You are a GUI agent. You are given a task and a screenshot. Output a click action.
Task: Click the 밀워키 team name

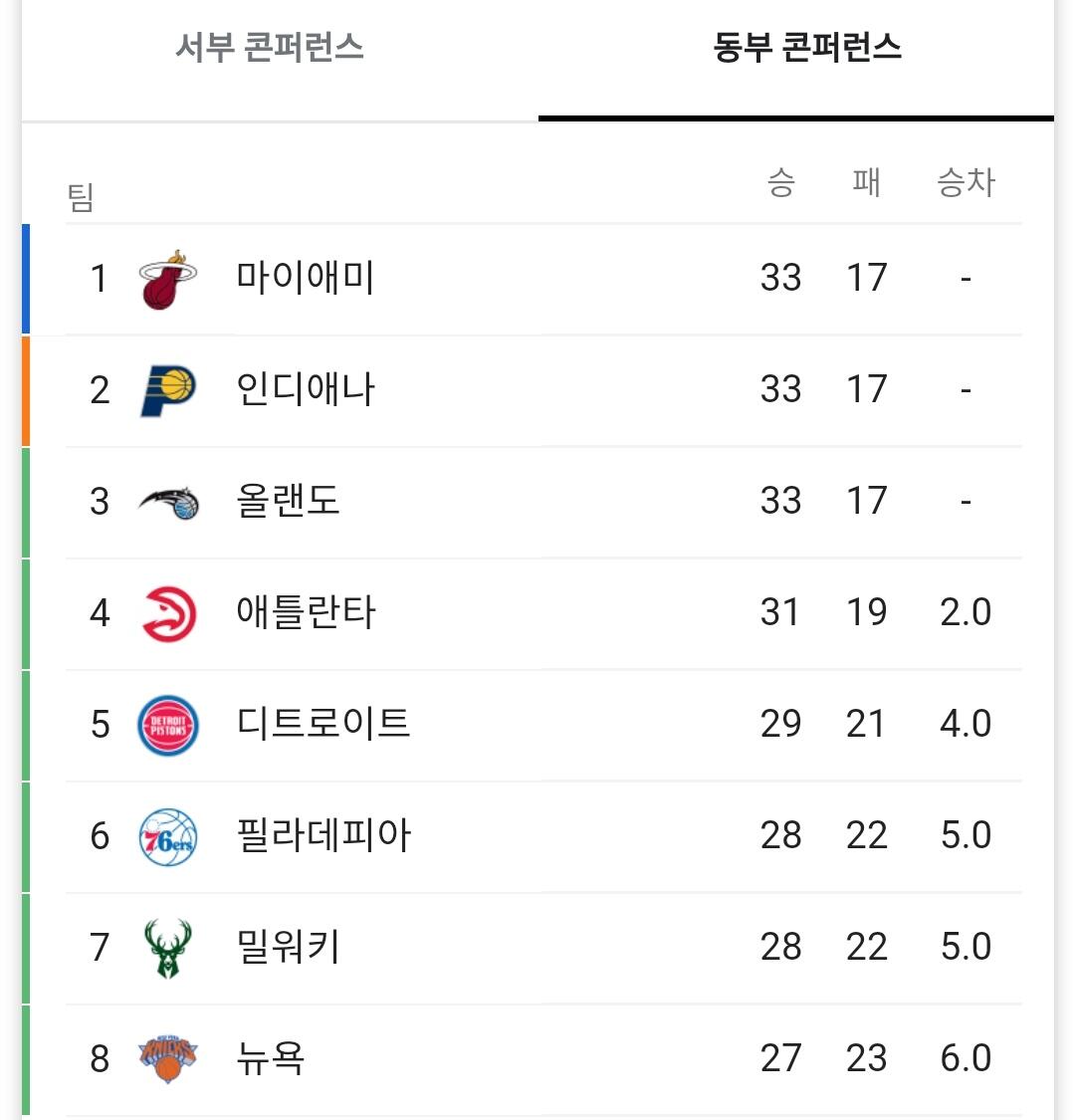289,946
